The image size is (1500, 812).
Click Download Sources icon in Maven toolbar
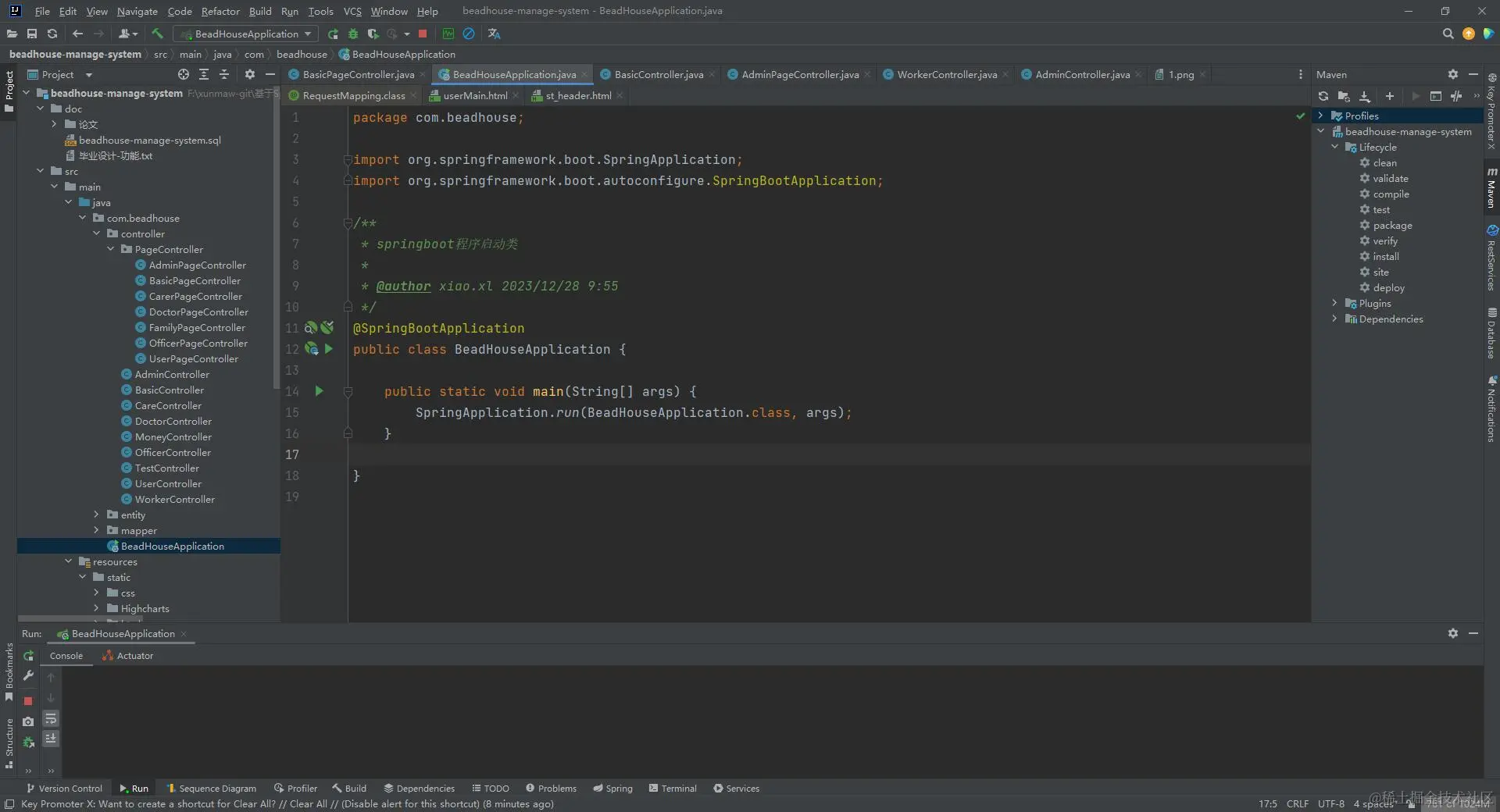1365,96
